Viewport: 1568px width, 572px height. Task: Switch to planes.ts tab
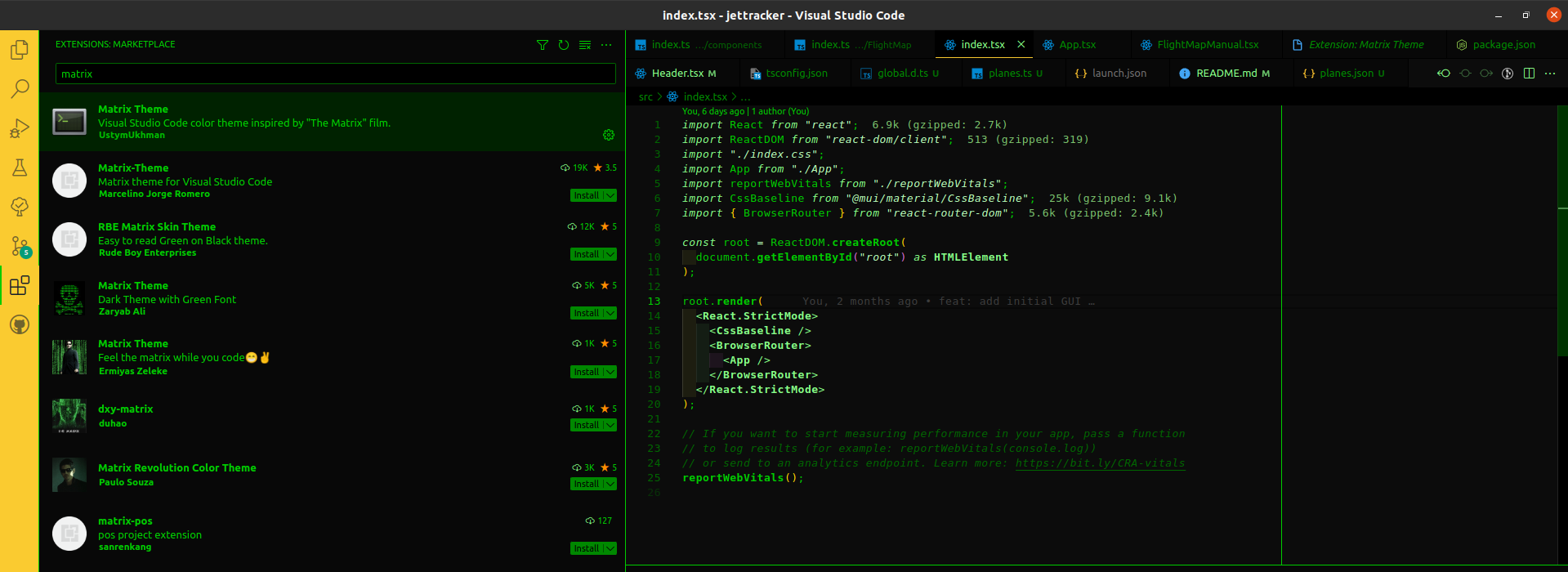[1015, 74]
